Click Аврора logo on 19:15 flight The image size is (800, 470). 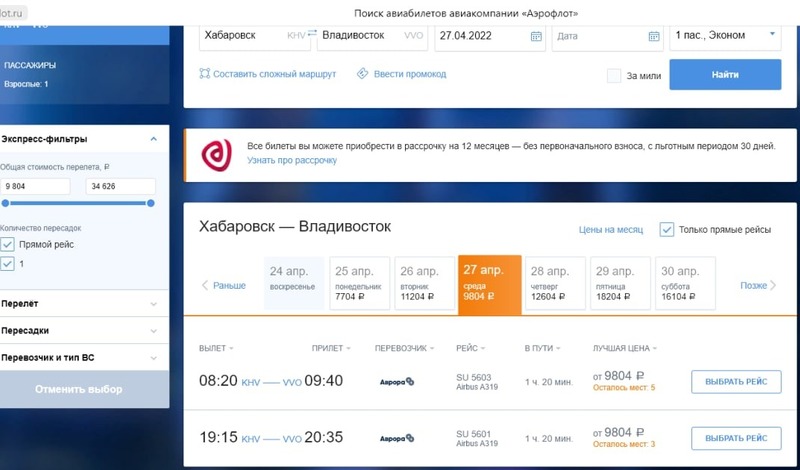tap(397, 438)
